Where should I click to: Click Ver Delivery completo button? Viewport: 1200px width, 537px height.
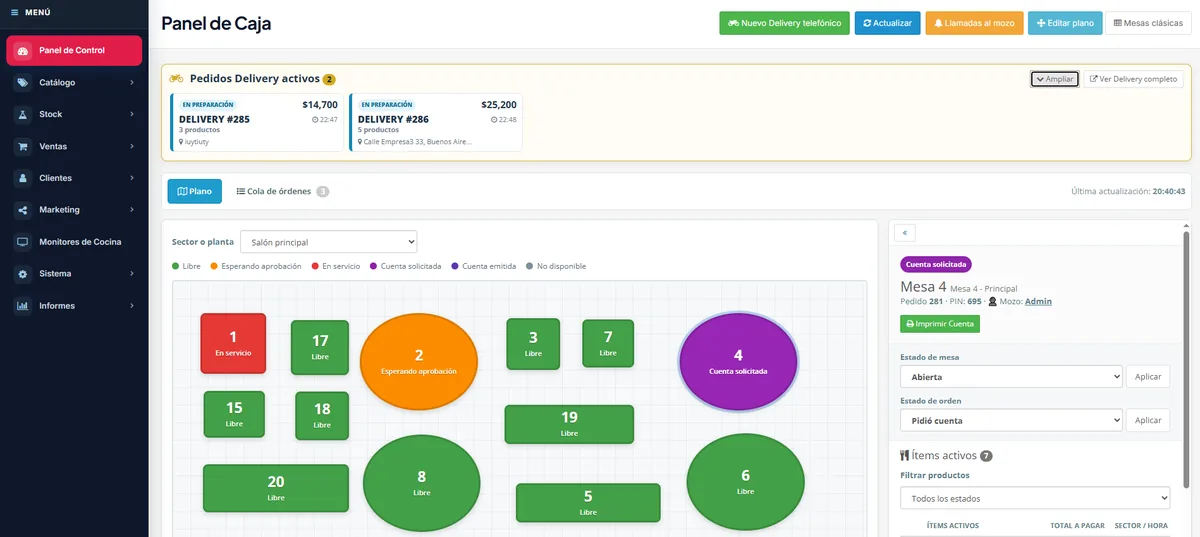pos(1133,79)
